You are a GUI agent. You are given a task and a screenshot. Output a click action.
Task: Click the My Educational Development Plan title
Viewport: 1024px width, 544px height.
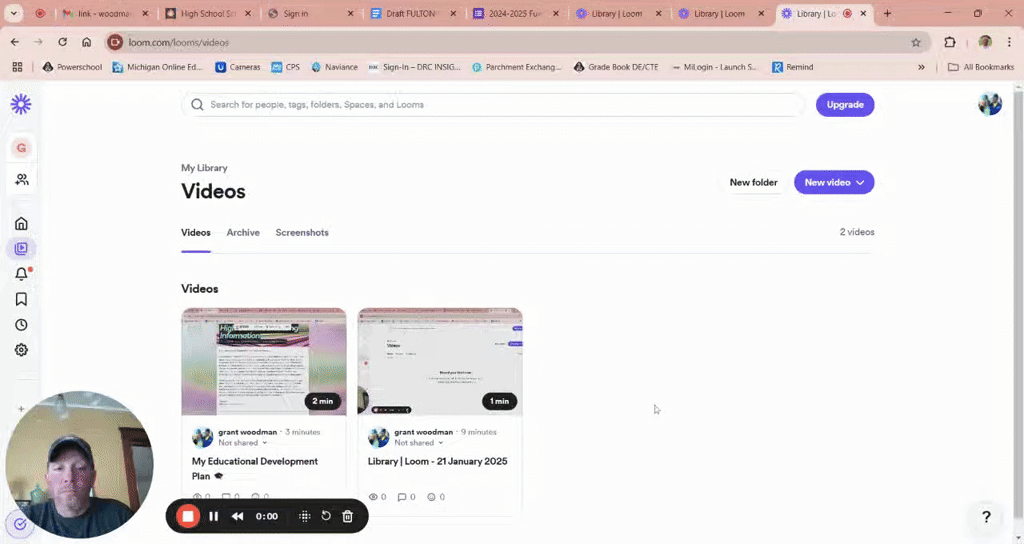coord(255,468)
